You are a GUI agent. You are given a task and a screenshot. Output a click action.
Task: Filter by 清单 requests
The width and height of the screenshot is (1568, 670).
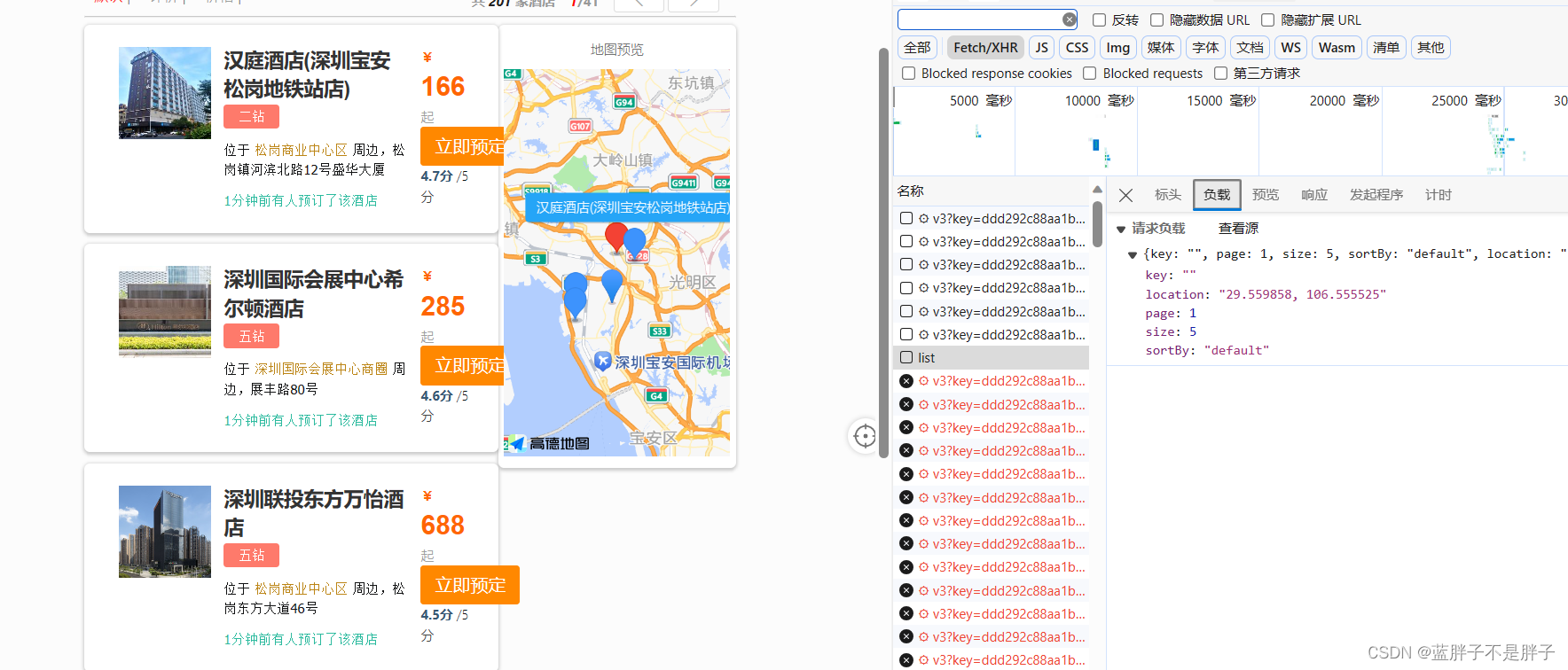coord(1386,47)
